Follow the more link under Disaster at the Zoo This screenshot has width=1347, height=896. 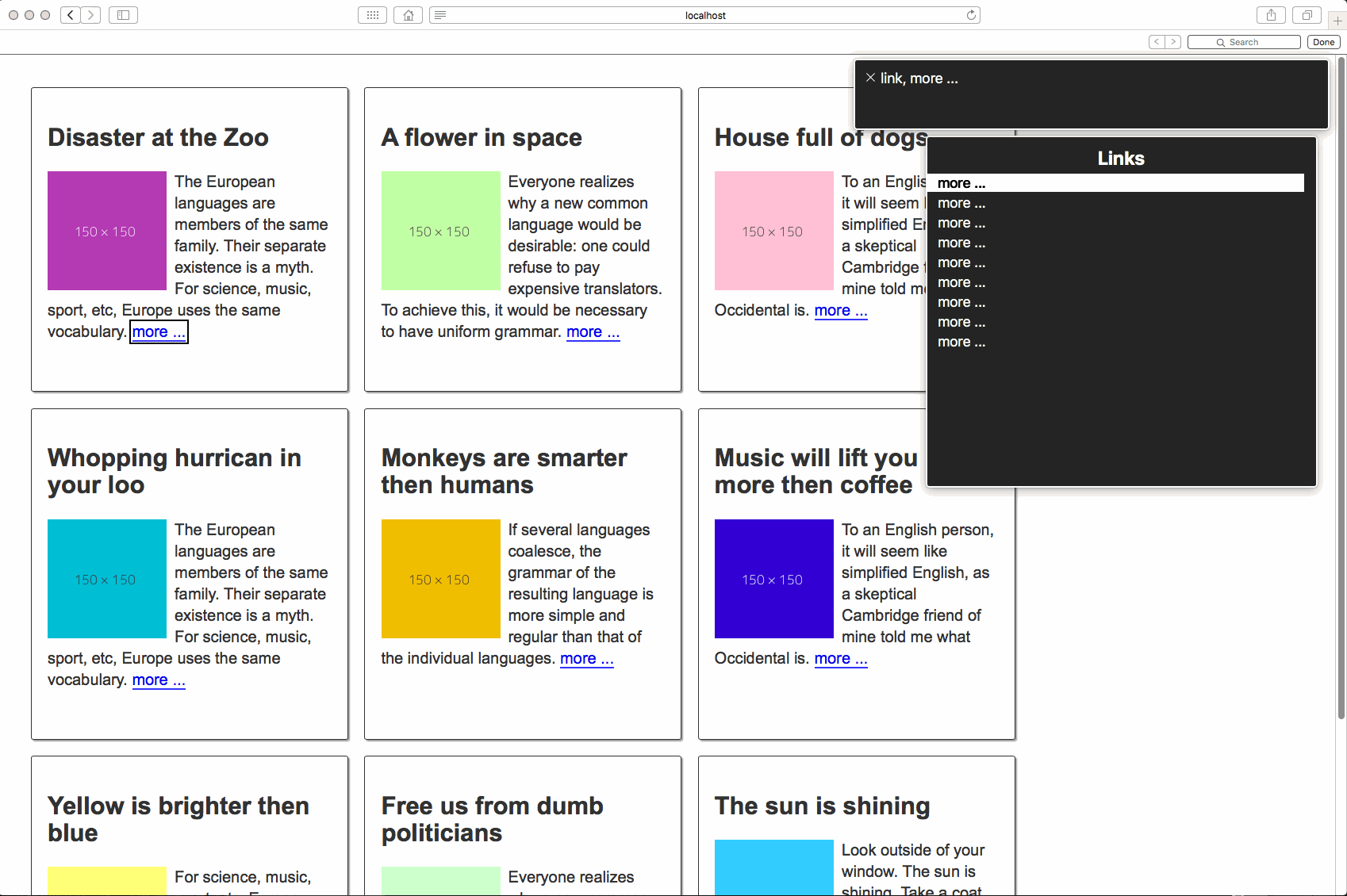click(159, 331)
